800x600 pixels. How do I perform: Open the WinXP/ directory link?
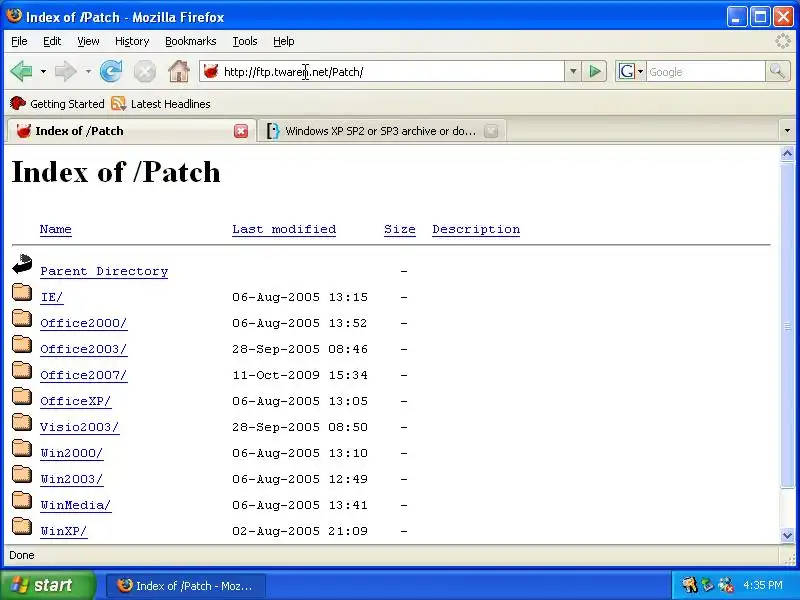[x=64, y=531]
